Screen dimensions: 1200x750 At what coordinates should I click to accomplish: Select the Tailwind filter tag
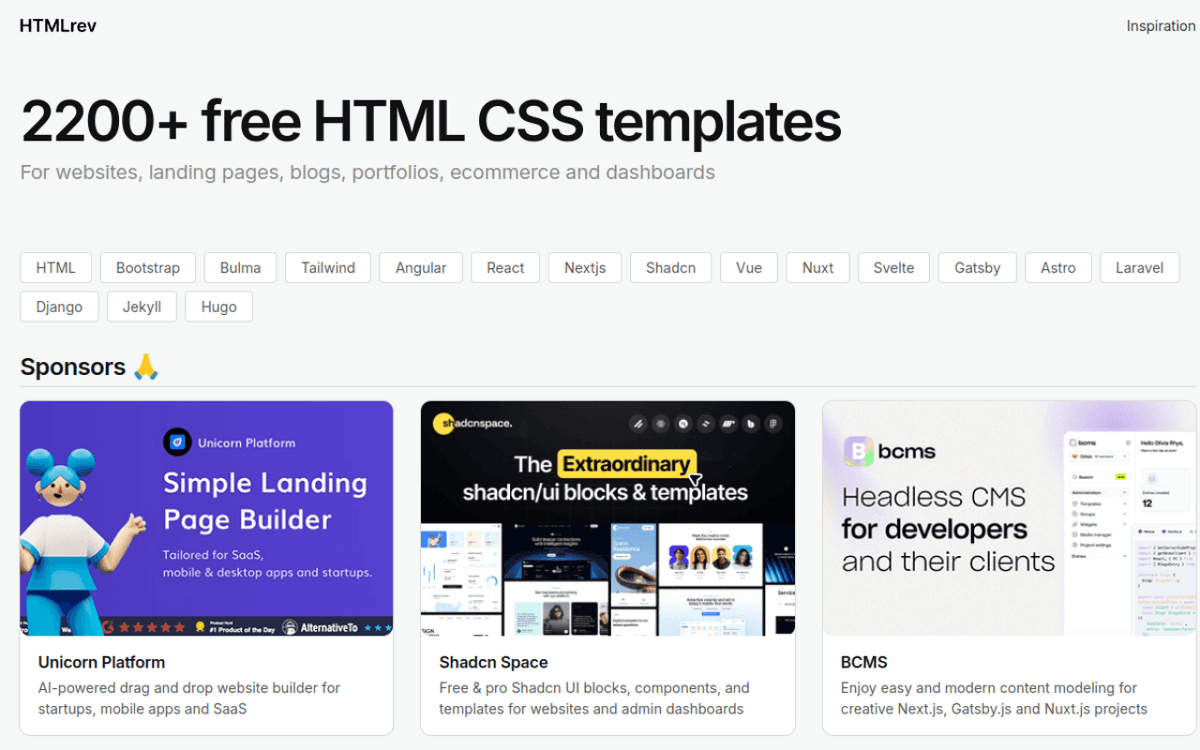click(x=328, y=268)
